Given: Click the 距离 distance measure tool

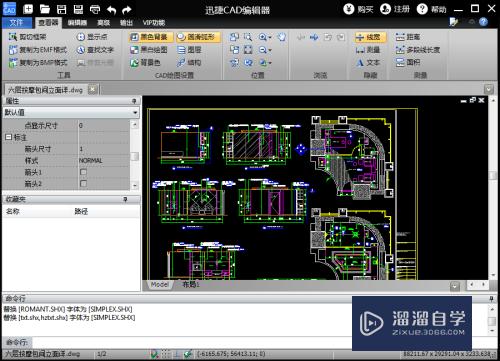Looking at the screenshot, I should point(408,37).
